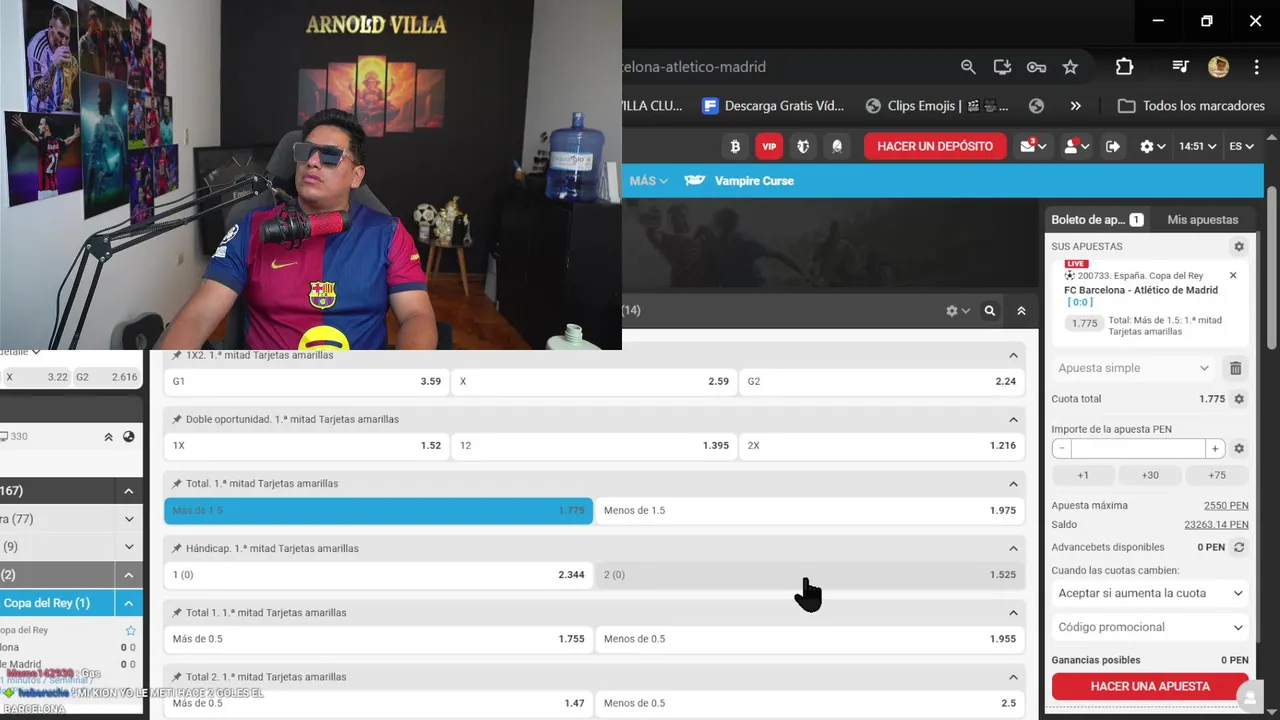Screen dimensions: 1280x720
Task: Open the Descarga Gratis Víd... bookmark
Action: [773, 106]
